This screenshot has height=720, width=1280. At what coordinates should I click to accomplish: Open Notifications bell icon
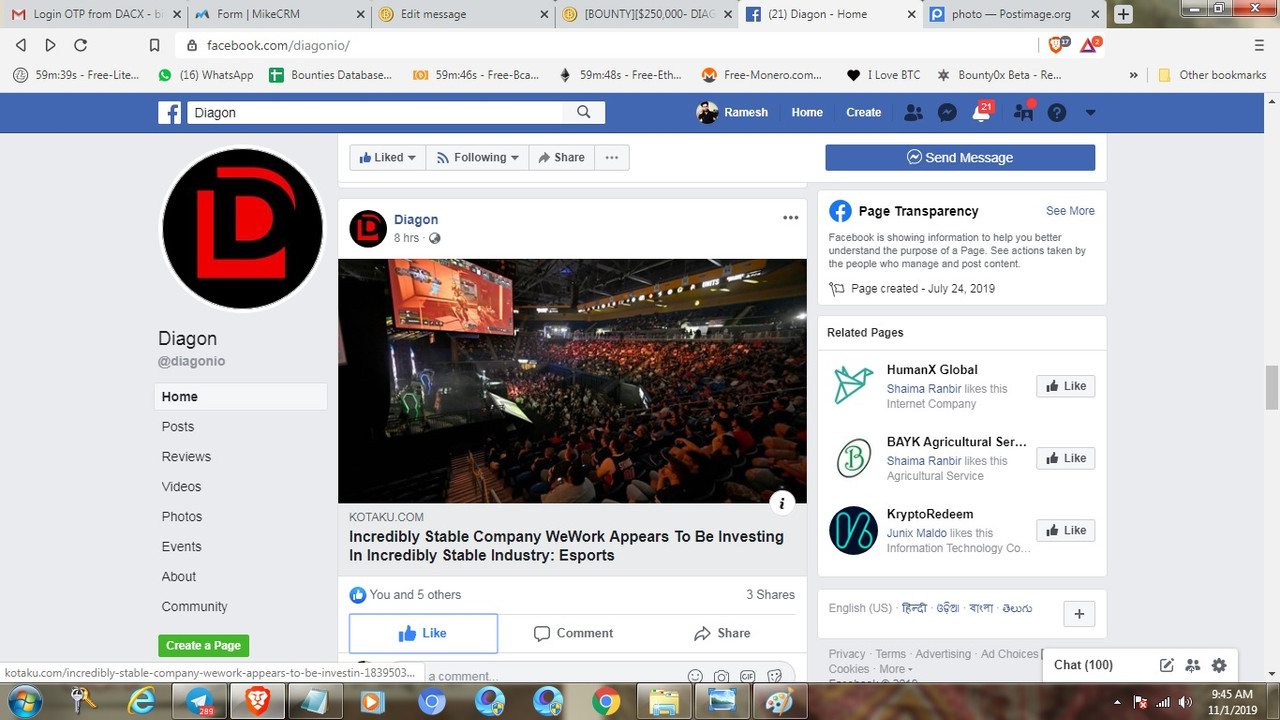click(x=981, y=113)
